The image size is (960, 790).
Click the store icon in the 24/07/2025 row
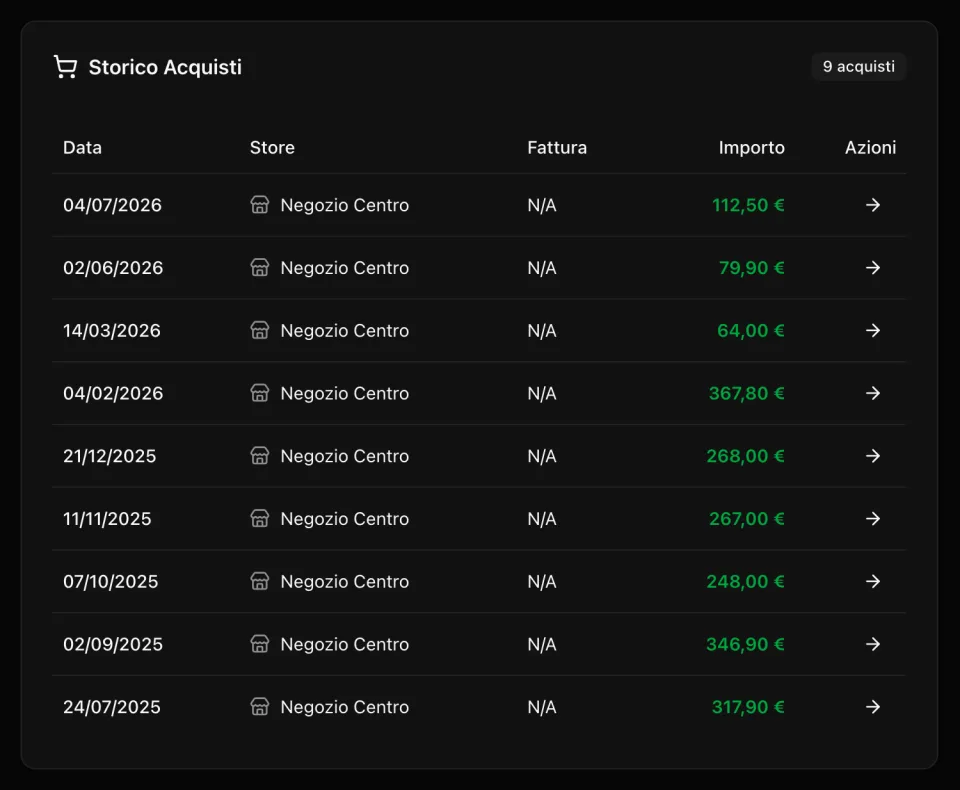point(260,707)
